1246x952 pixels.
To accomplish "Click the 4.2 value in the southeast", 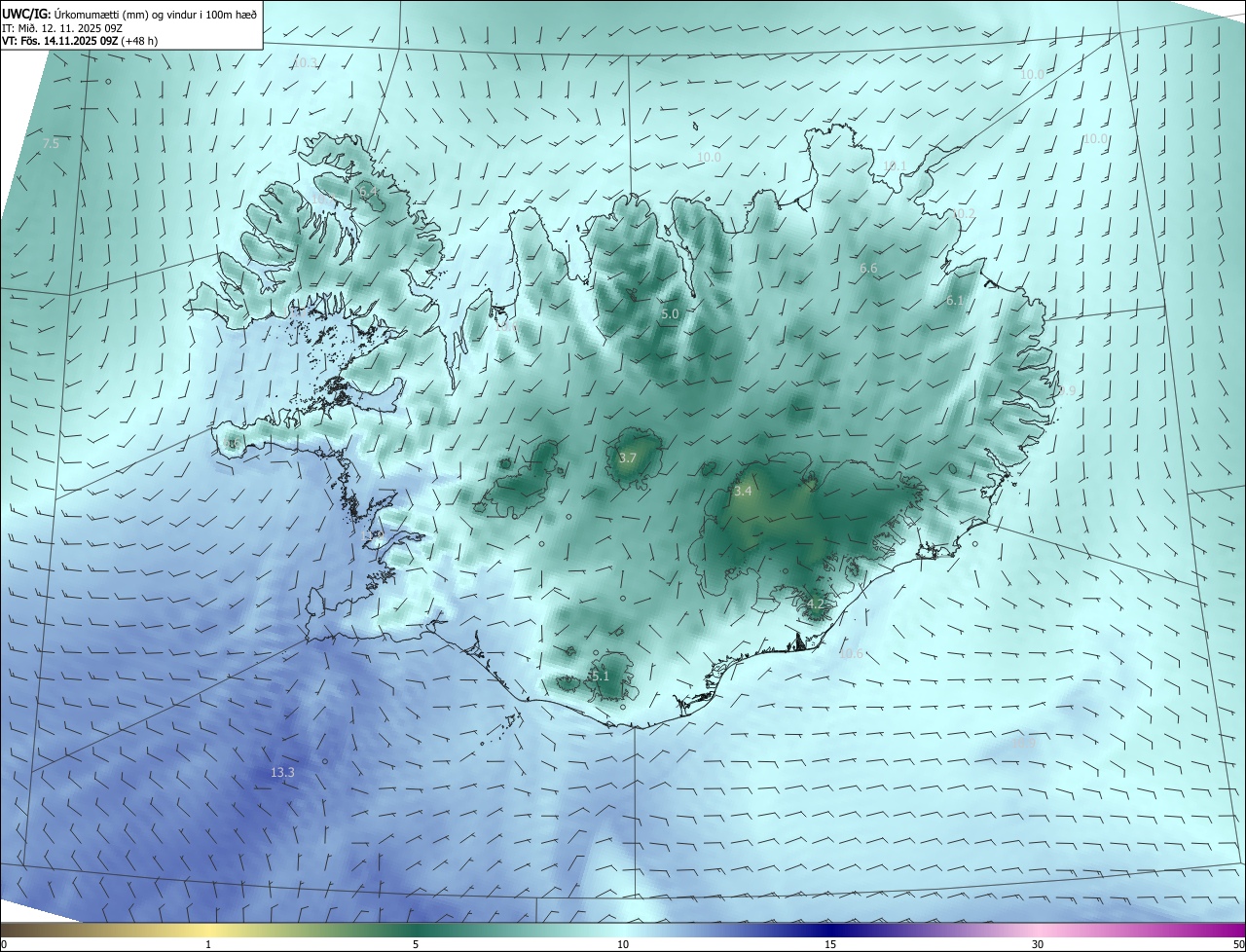I will [x=816, y=604].
